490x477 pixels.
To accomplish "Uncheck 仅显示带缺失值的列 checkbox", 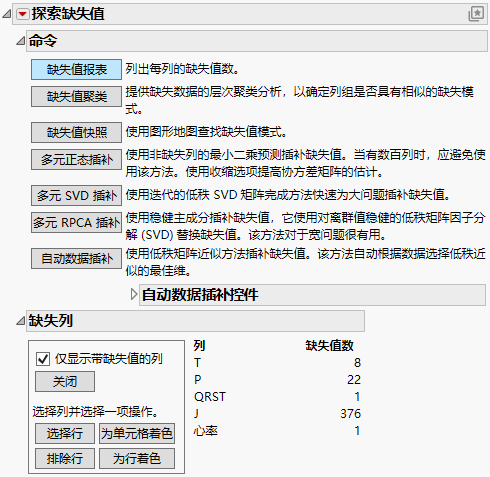I will 43,359.
